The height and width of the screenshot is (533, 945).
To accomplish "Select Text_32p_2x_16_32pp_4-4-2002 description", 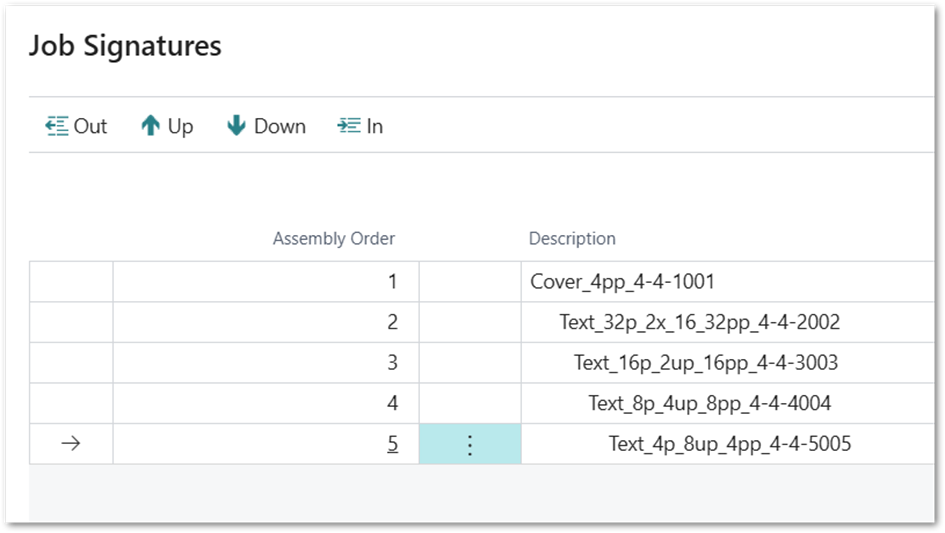I will click(x=699, y=322).
